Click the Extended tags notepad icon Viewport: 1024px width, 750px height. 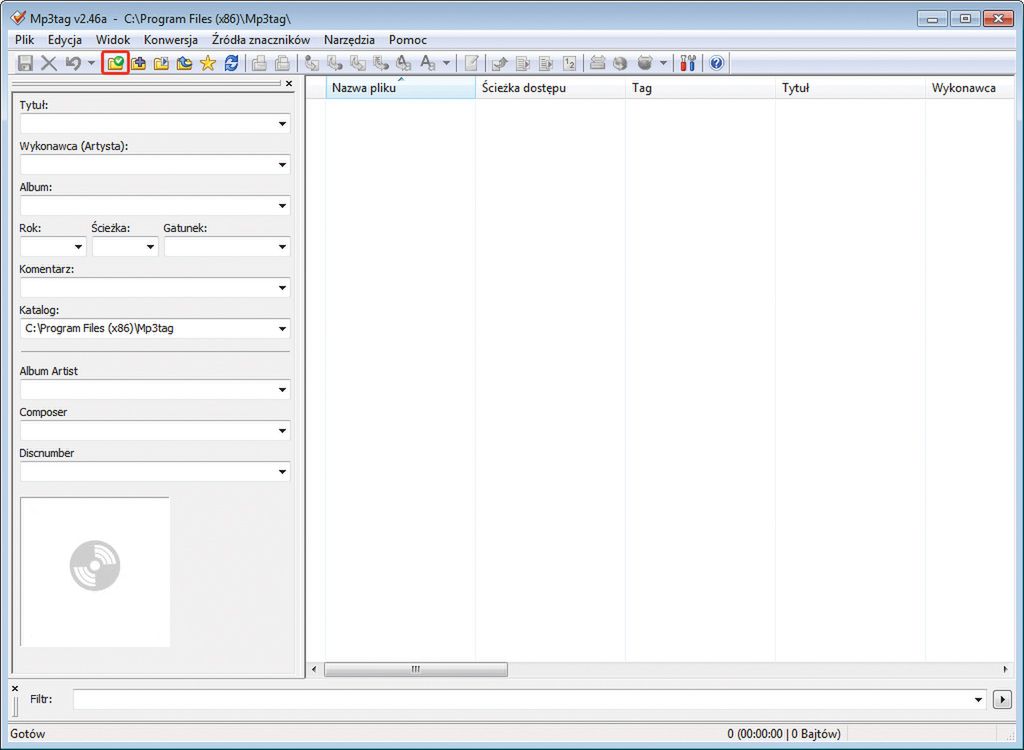471,63
